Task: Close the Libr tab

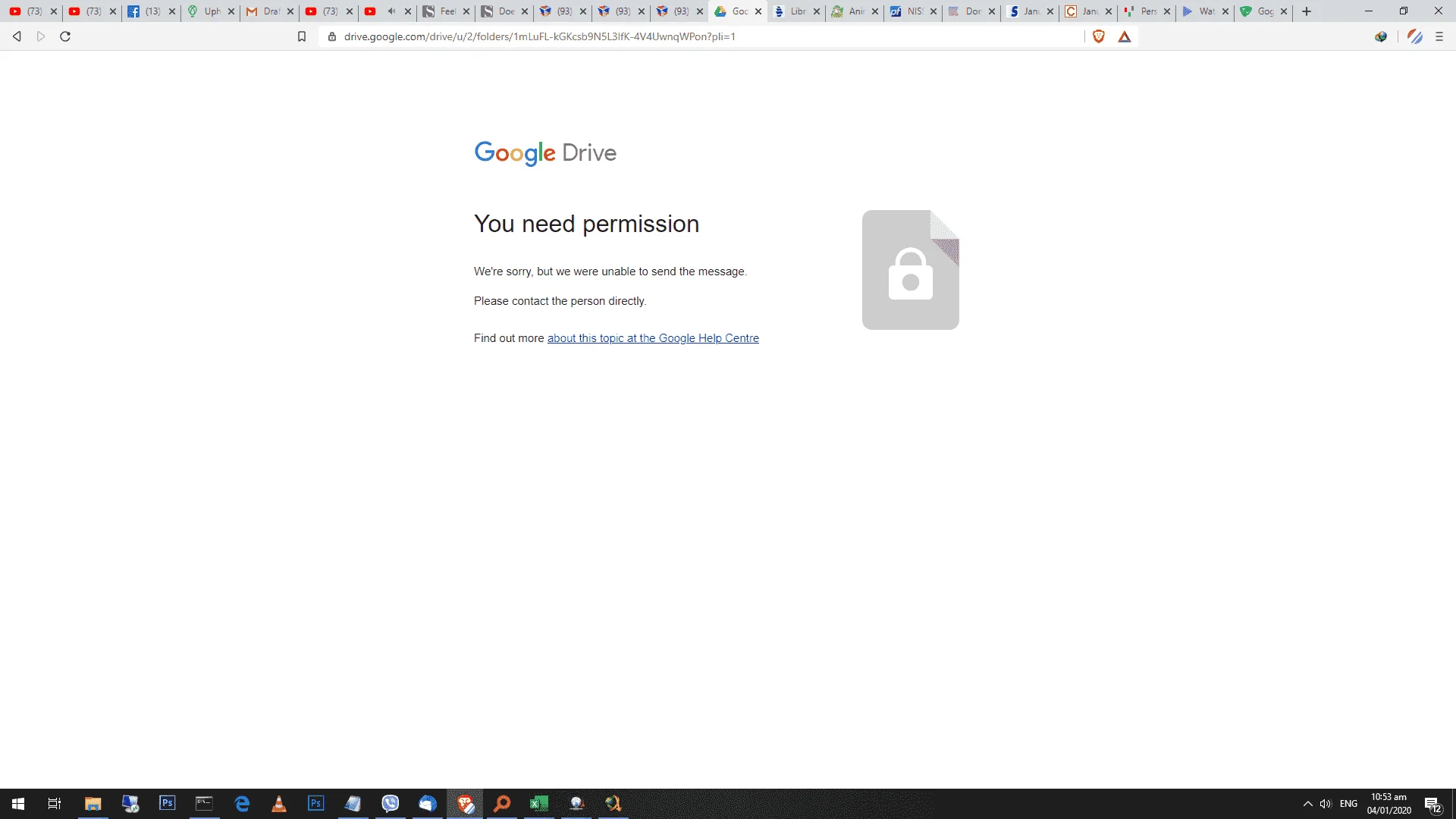Action: (x=817, y=11)
